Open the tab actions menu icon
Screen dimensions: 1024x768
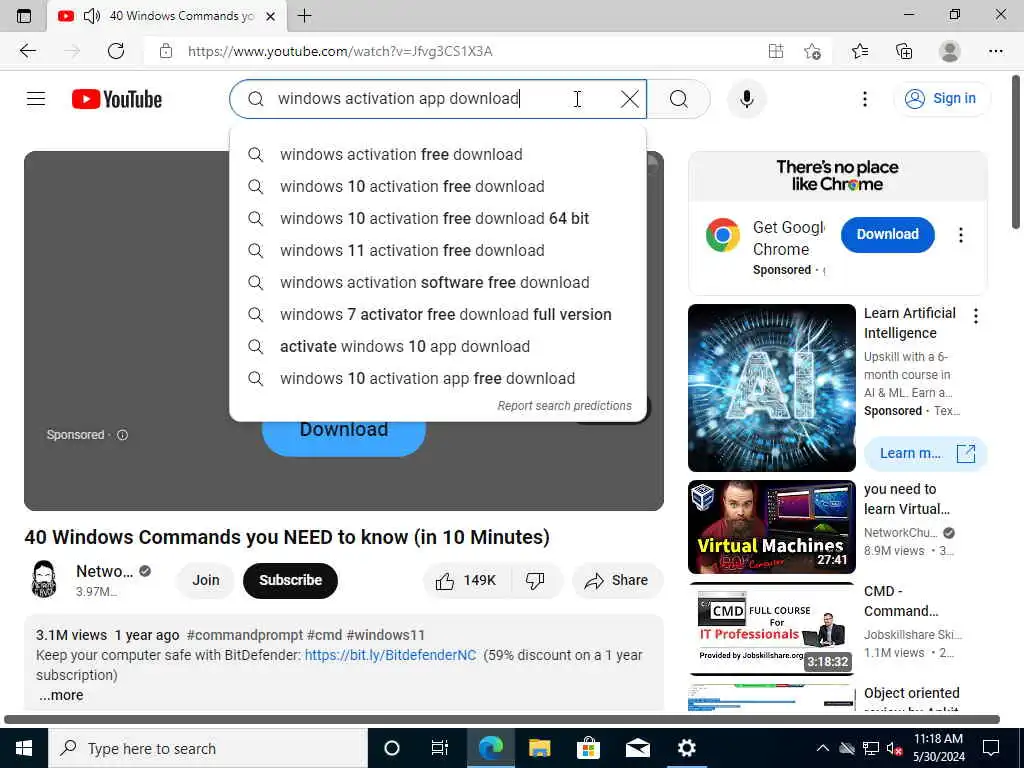click(24, 16)
